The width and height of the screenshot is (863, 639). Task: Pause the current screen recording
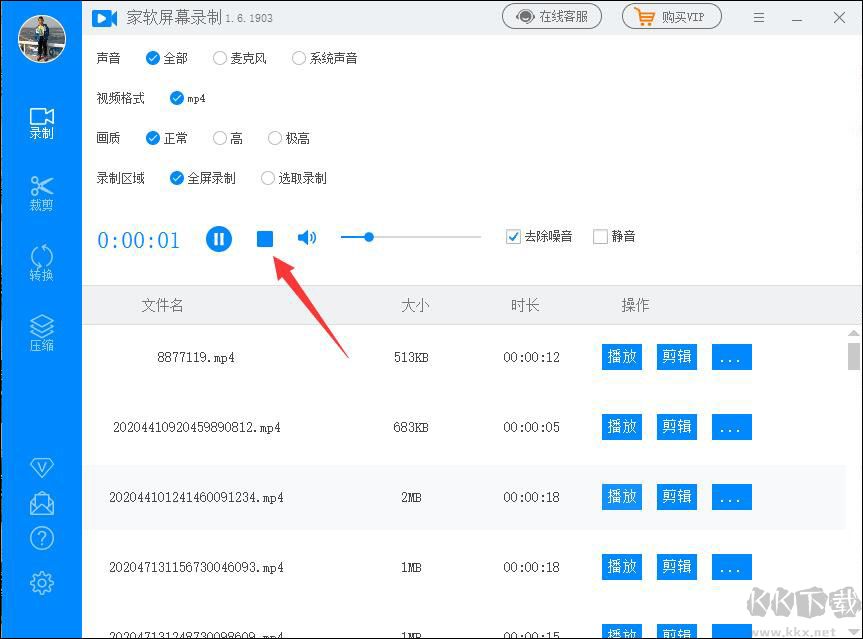[219, 238]
